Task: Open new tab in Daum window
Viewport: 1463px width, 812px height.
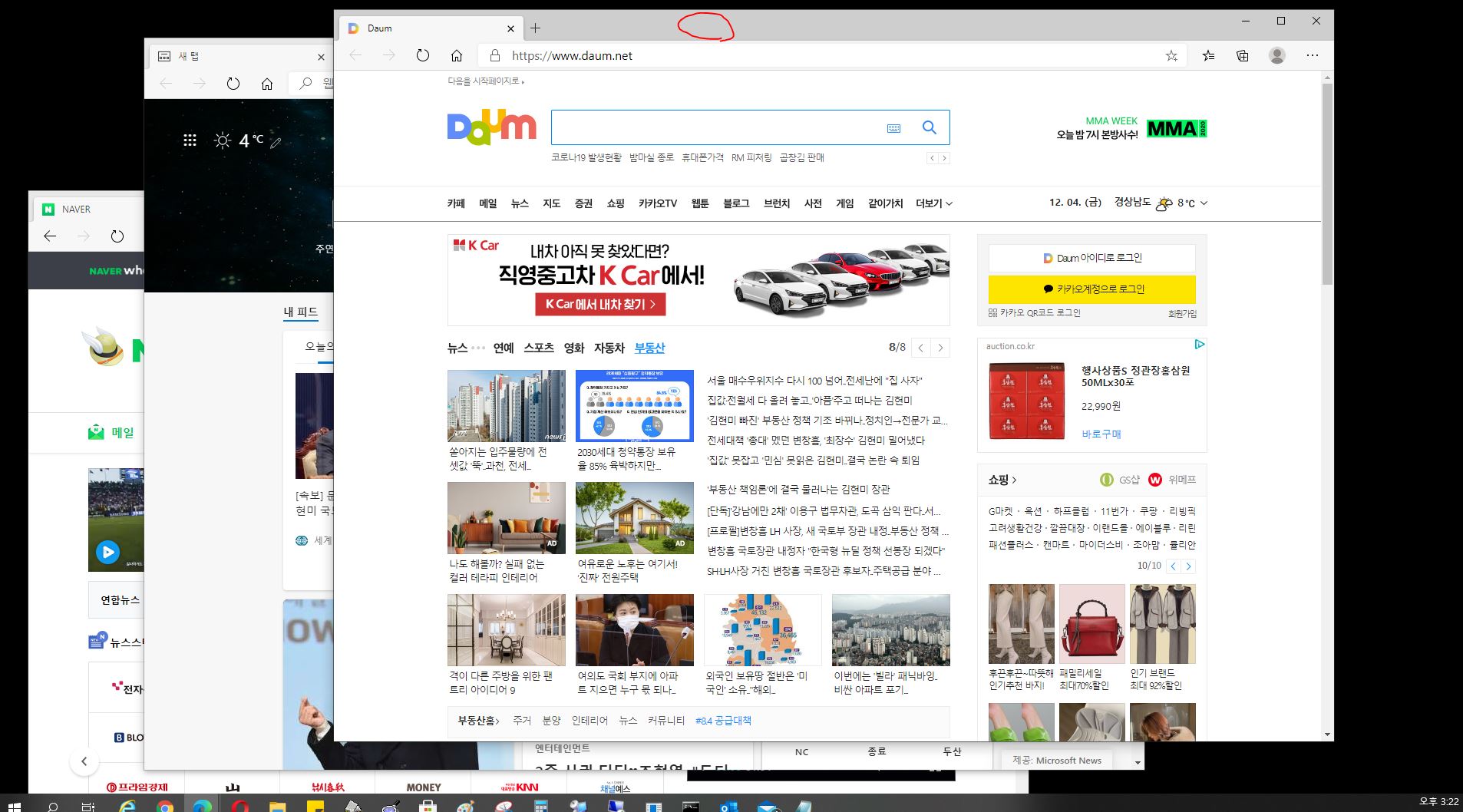Action: (536, 28)
